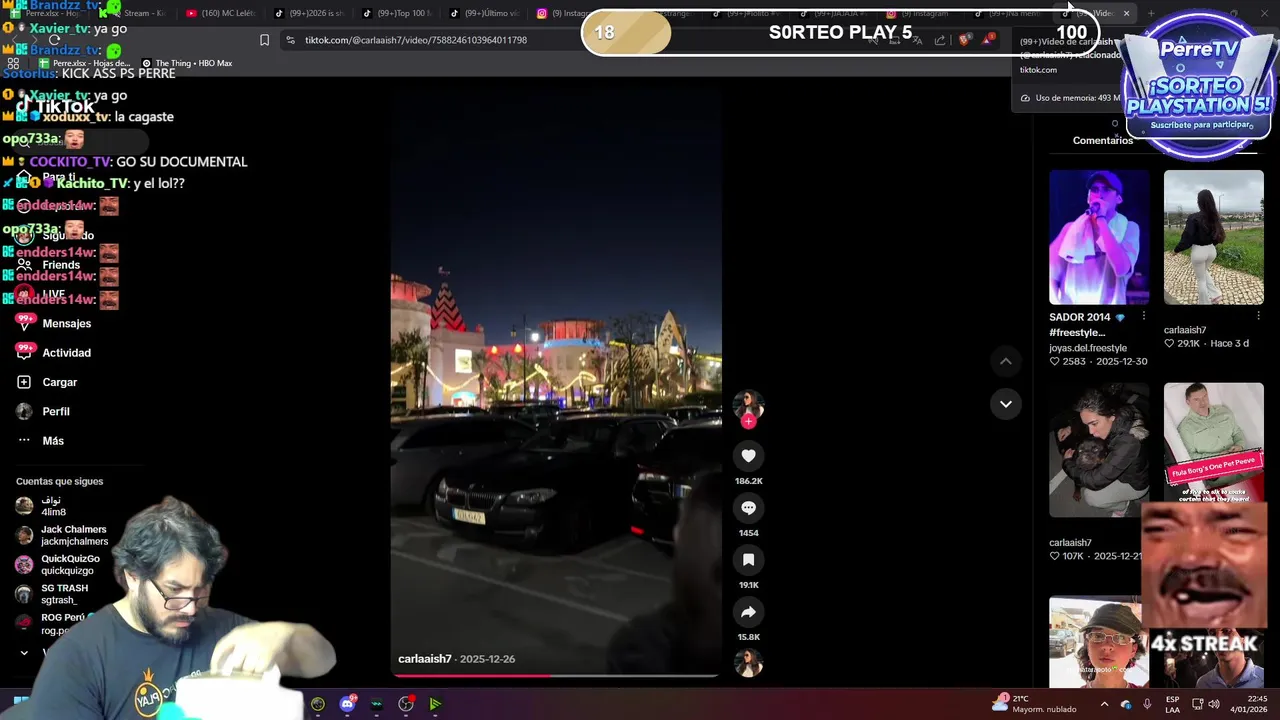This screenshot has width=1280, height=720.
Task: Click the tiktok.com address bar URL
Action: click(x=416, y=40)
